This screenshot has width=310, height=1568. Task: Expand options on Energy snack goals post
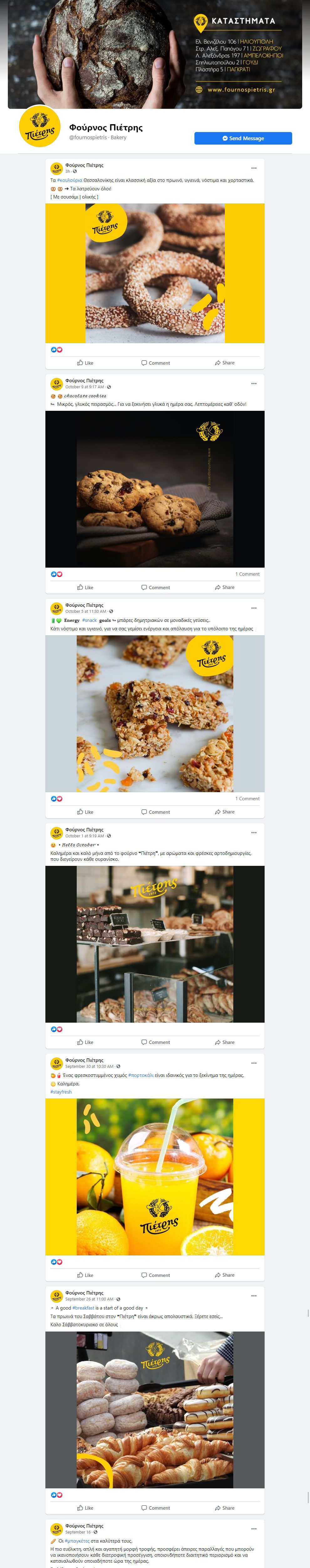point(253,608)
